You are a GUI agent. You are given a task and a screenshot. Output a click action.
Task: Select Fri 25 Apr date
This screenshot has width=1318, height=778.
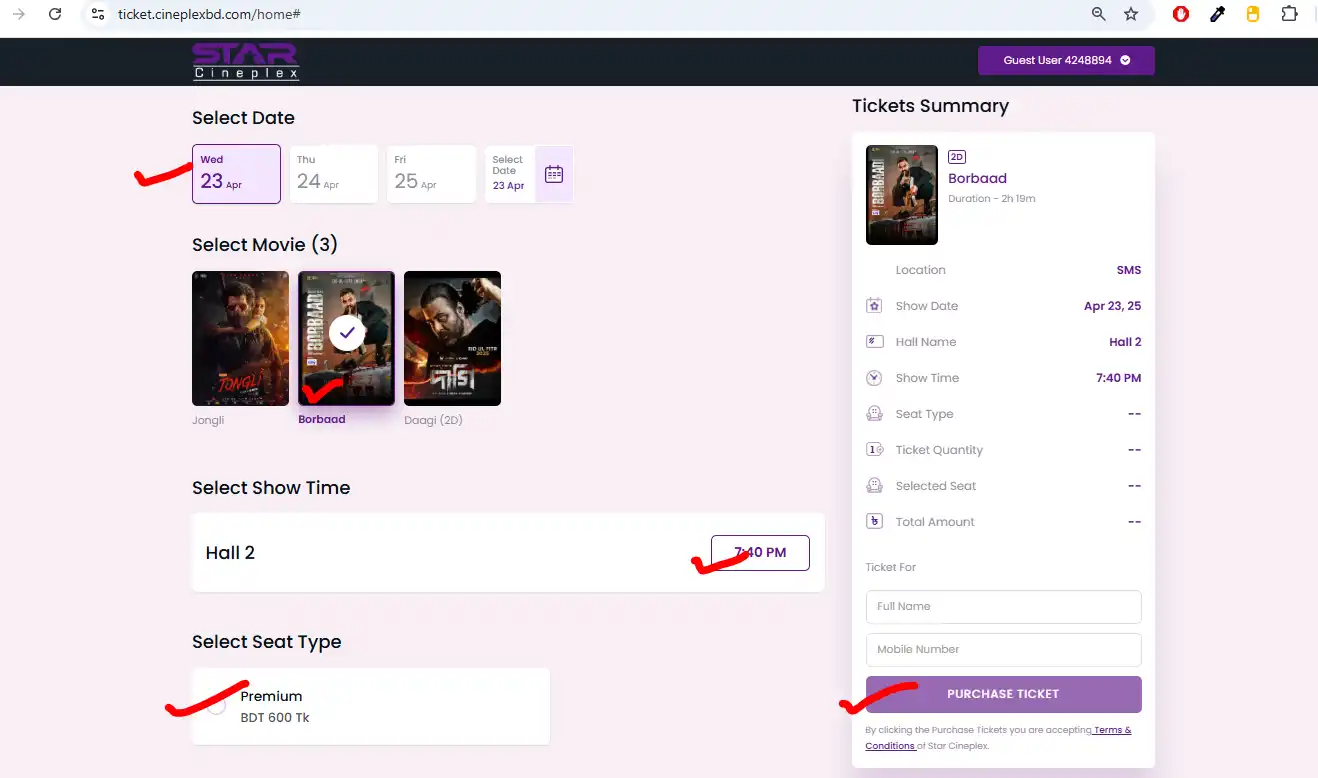[431, 174]
